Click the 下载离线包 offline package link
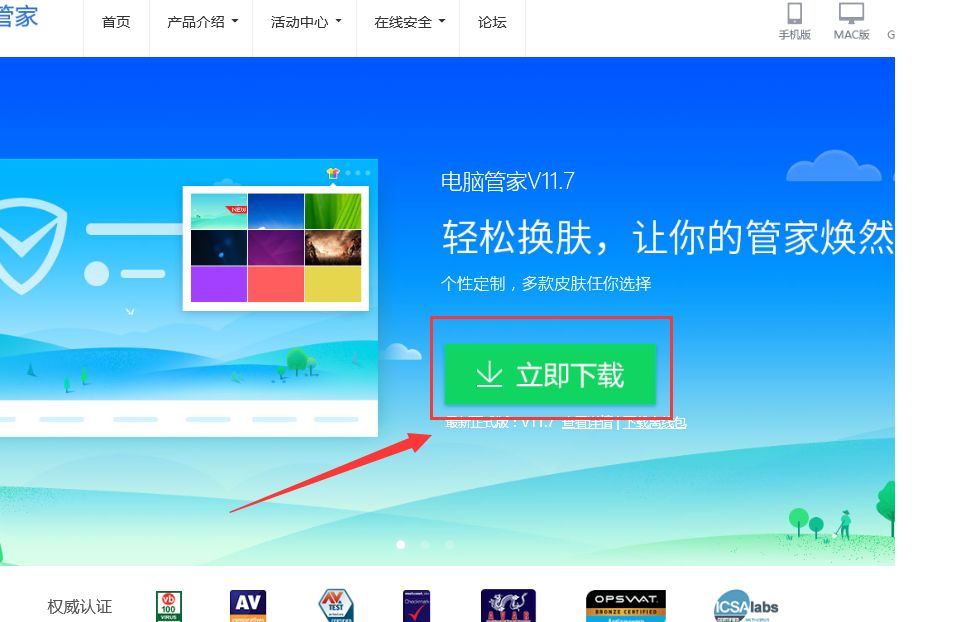Viewport: 960px width, 622px height. coord(654,422)
